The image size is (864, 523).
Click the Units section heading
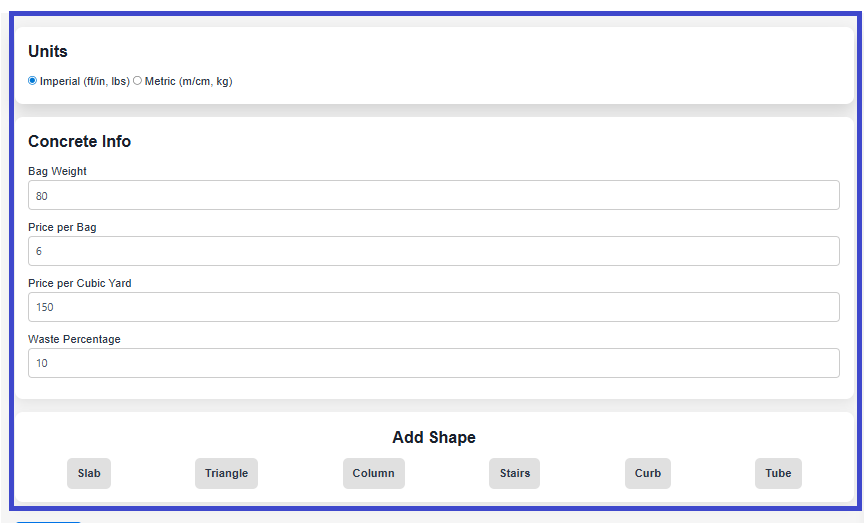click(48, 52)
